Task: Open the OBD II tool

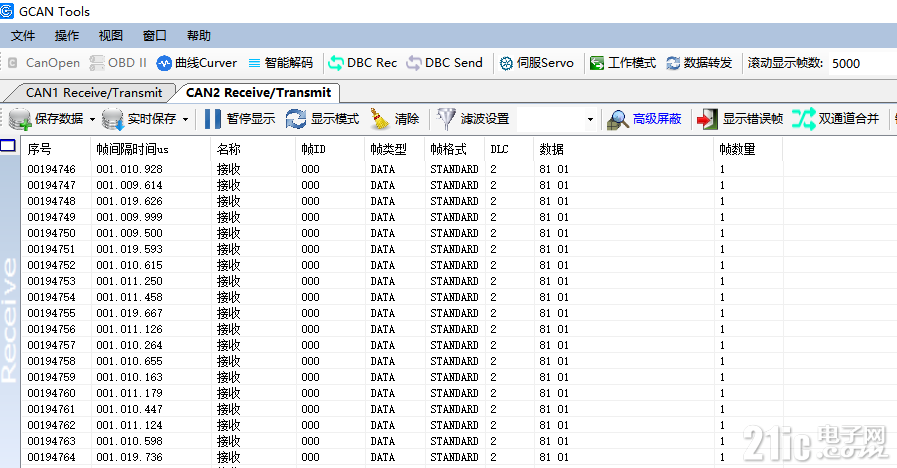Action: pos(118,63)
